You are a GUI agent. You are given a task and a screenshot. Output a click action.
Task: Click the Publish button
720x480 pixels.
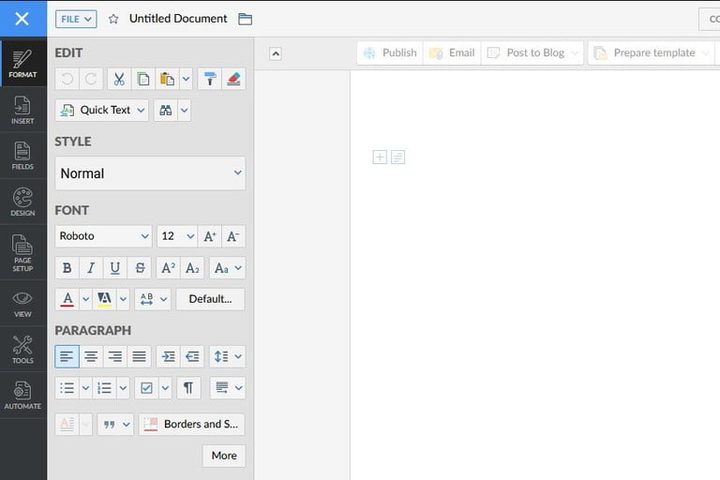point(390,53)
